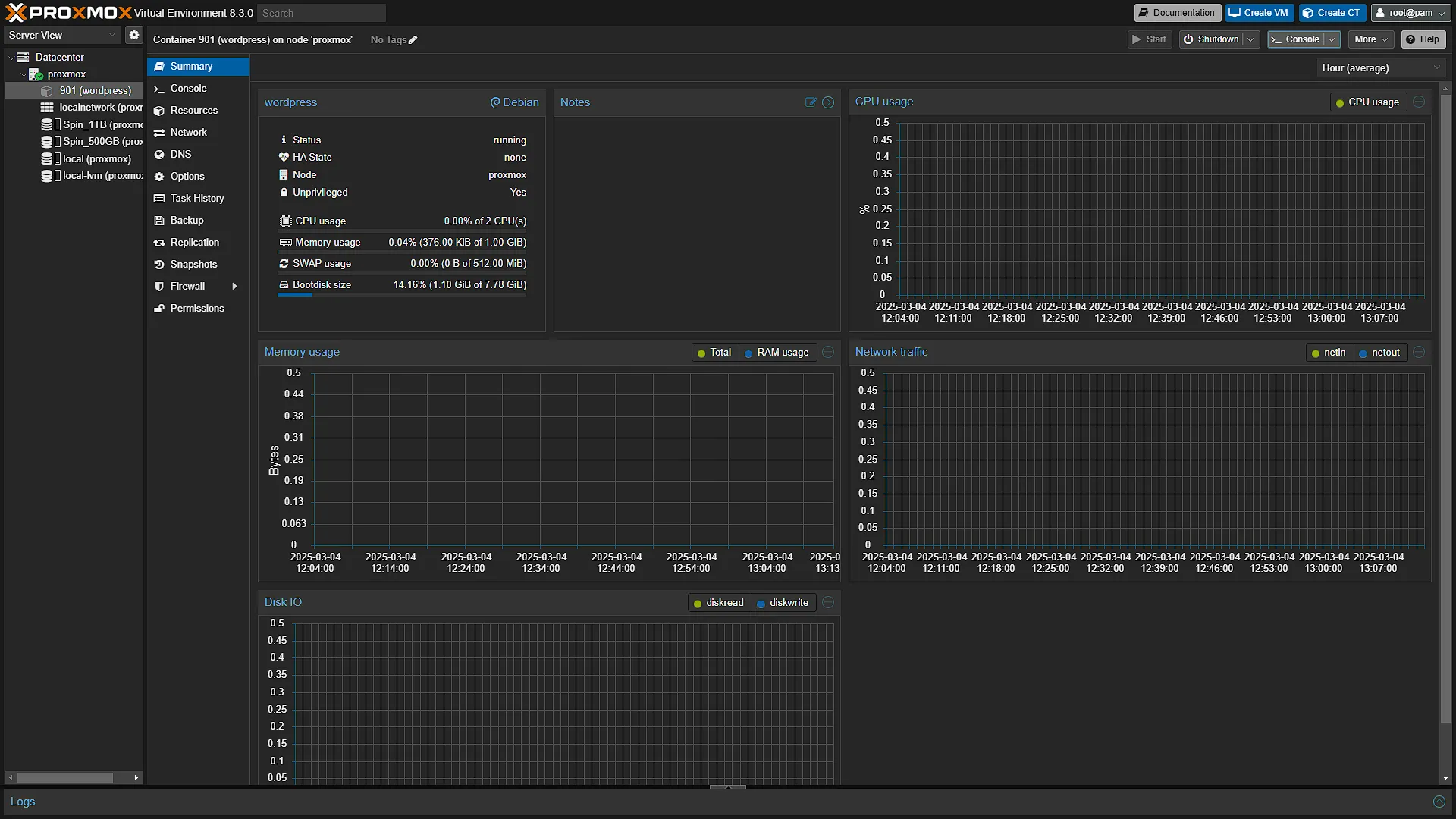Image resolution: width=1456 pixels, height=819 pixels.
Task: Edit tags with the pencil icon
Action: [413, 40]
